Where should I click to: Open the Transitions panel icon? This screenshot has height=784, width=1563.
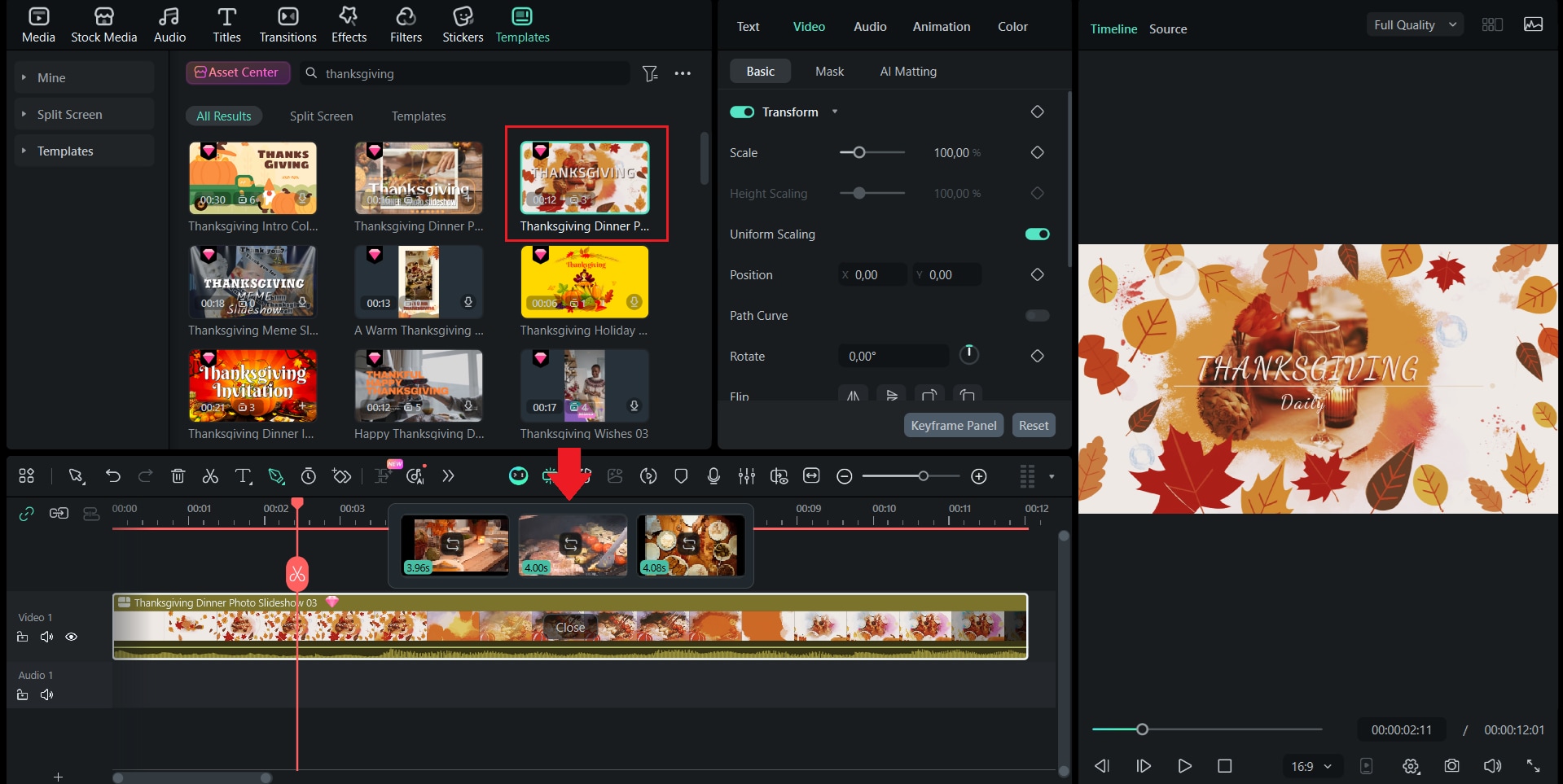coord(287,24)
